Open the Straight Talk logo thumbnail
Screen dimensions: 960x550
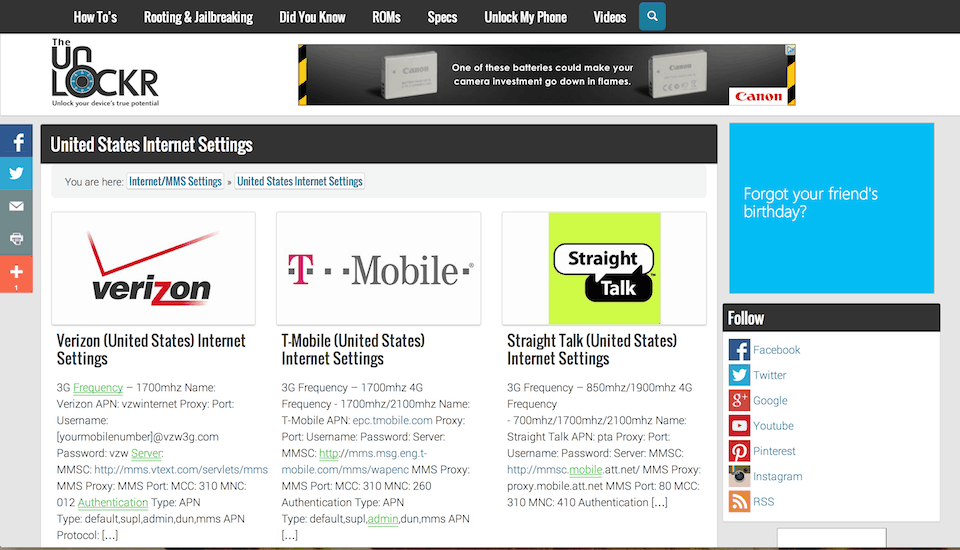click(x=604, y=268)
